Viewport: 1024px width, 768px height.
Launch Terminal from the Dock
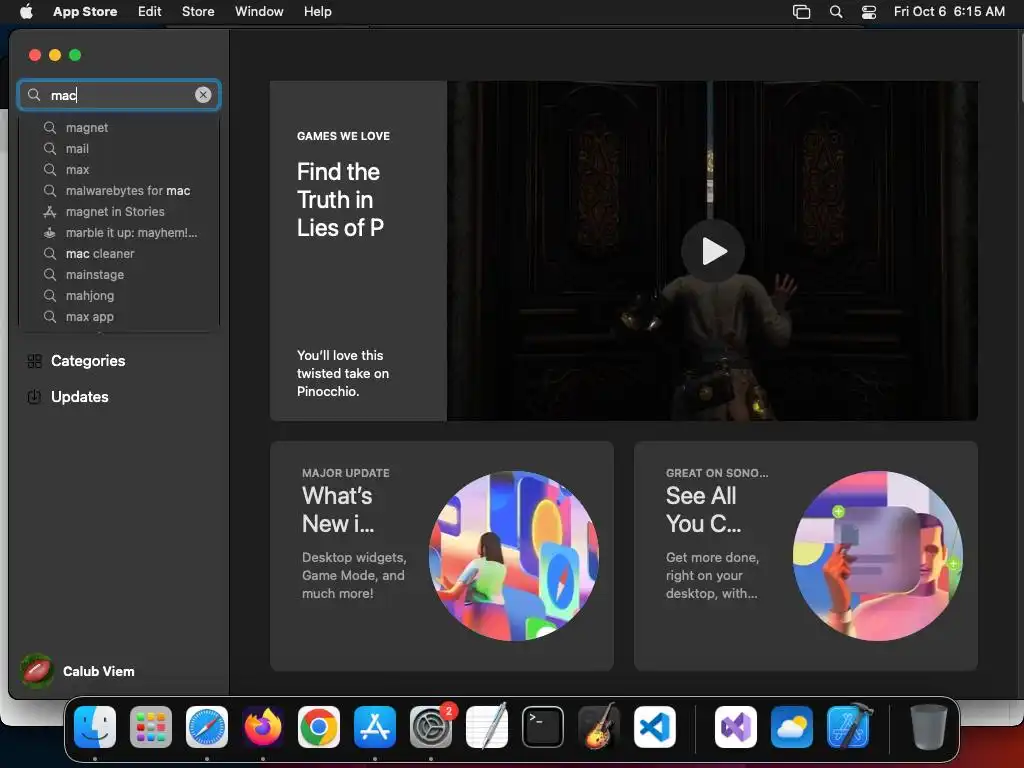click(x=543, y=727)
